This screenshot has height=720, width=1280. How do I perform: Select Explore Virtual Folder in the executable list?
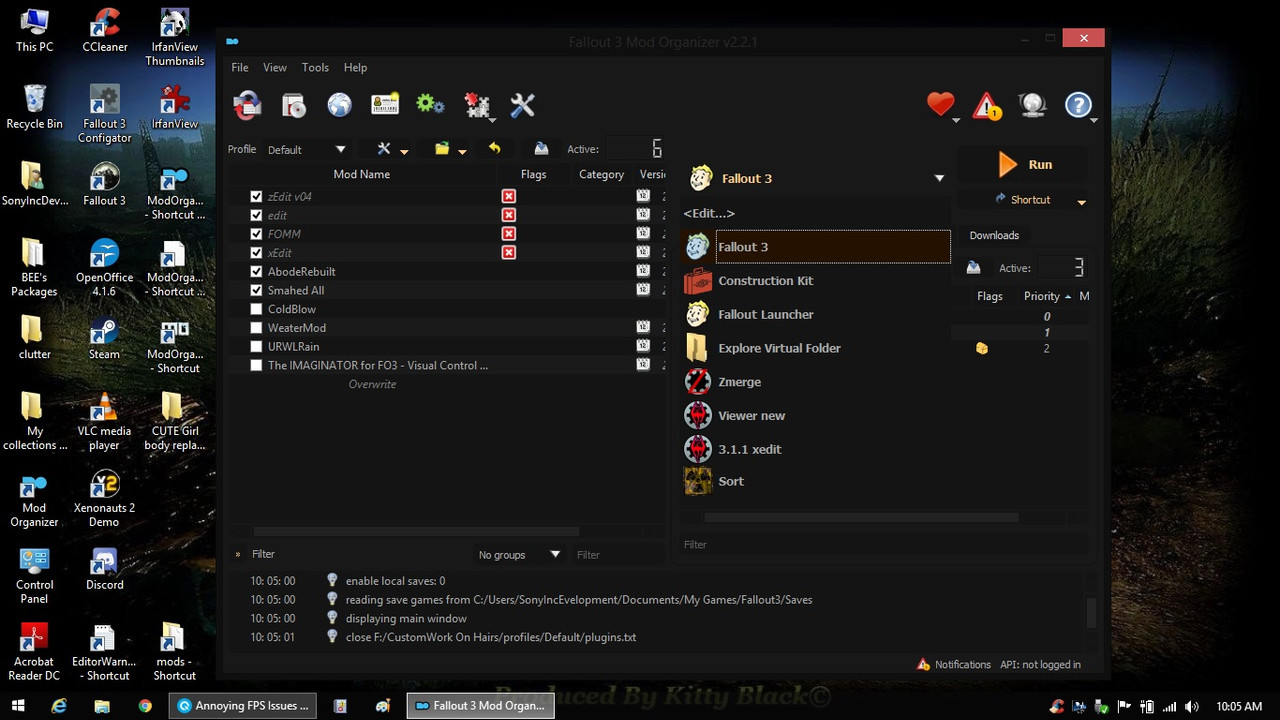[779, 348]
